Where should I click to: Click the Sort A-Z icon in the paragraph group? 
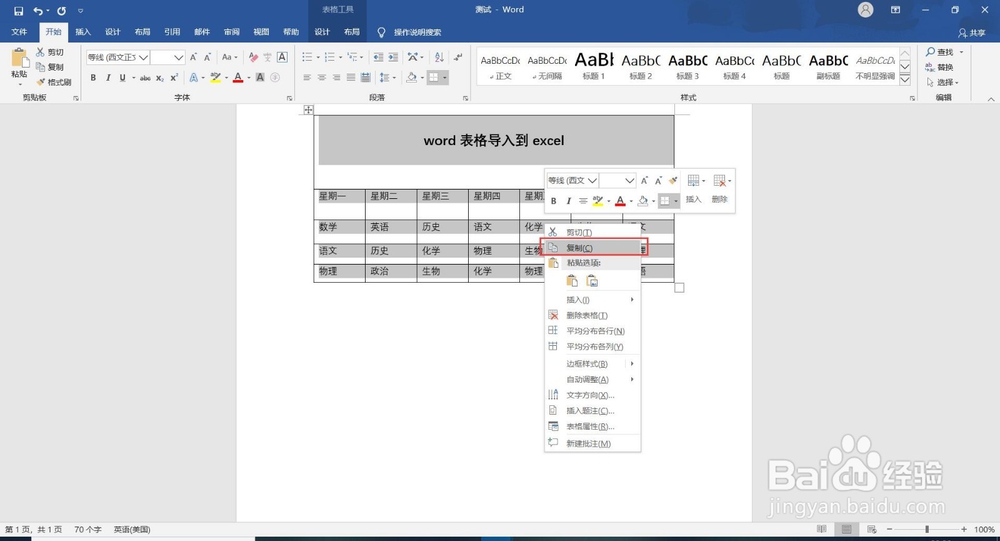[x=439, y=57]
